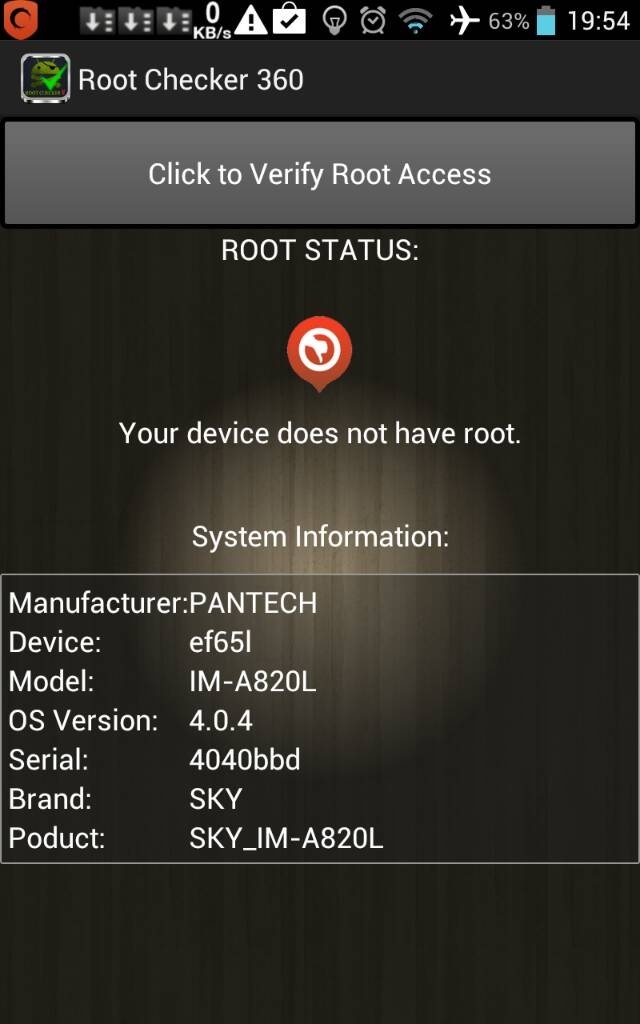Tap the Serial 4040bbd entry
640x1024 pixels.
pos(154,760)
